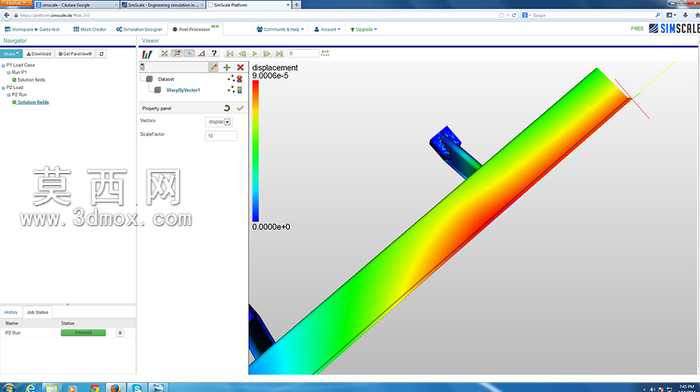Click the Finished status progress bar
700x392 pixels.
tap(83, 333)
